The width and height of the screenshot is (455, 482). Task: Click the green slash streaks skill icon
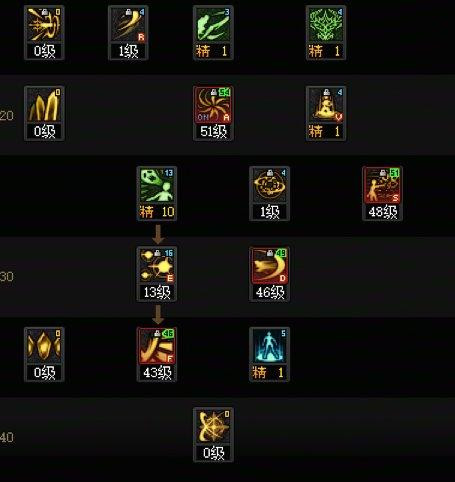pos(213,25)
